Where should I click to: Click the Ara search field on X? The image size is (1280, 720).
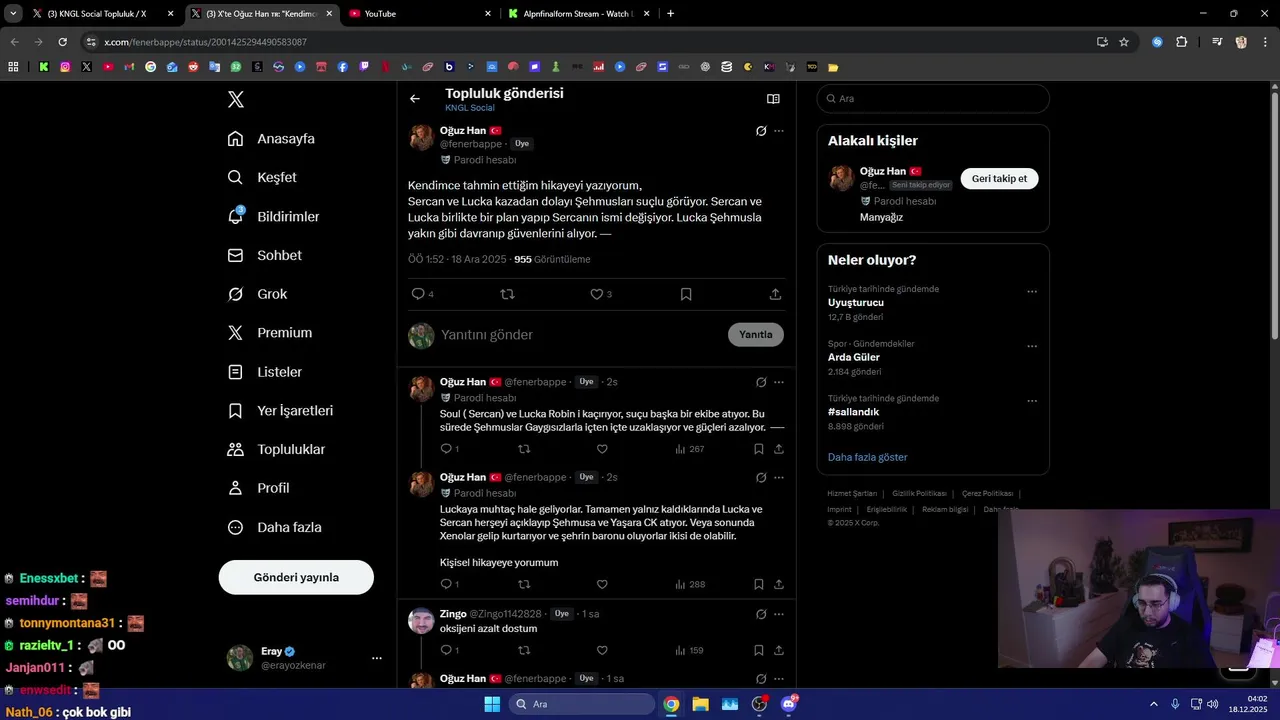(x=933, y=98)
